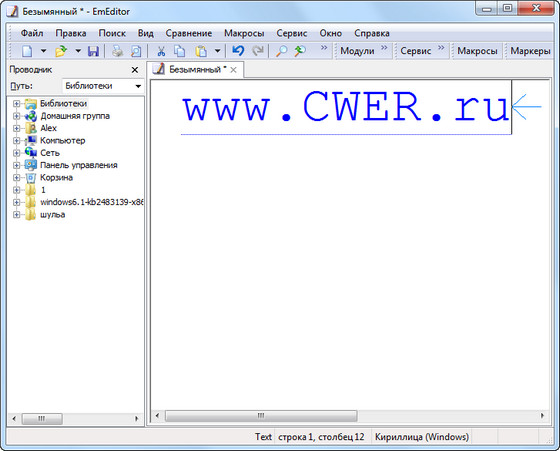Expand the Корзина tree node
This screenshot has width=560, height=451.
16,177
